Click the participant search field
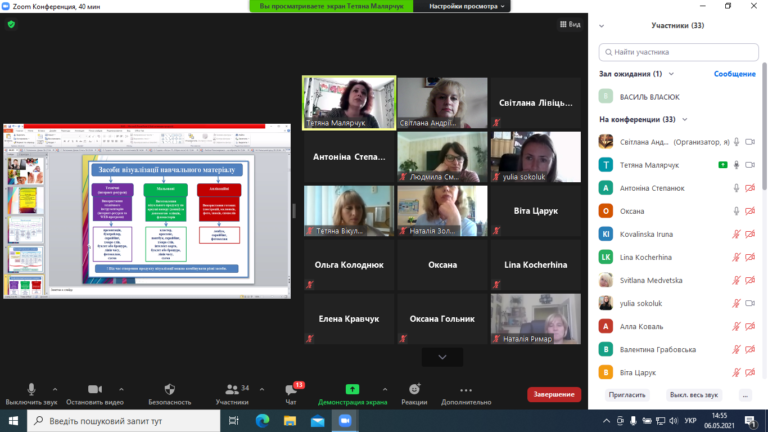 (x=678, y=52)
